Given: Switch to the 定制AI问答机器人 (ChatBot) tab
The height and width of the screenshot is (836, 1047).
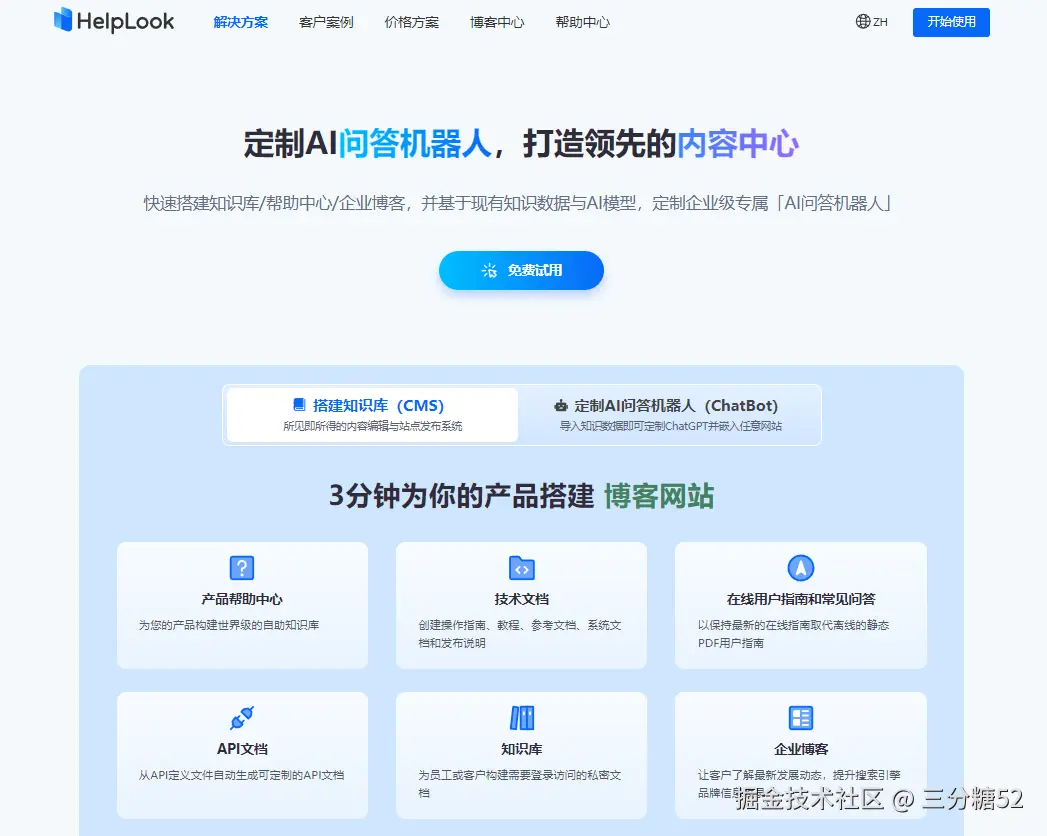Looking at the screenshot, I should click(x=668, y=414).
